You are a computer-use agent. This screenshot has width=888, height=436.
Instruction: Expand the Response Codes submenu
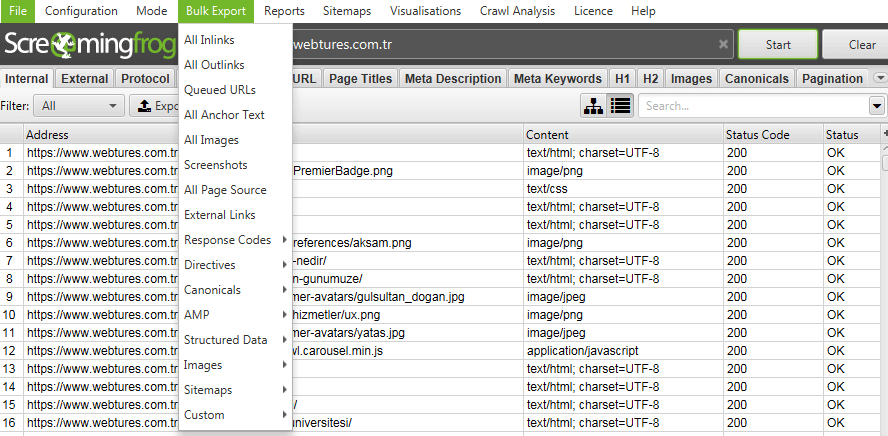[236, 240]
